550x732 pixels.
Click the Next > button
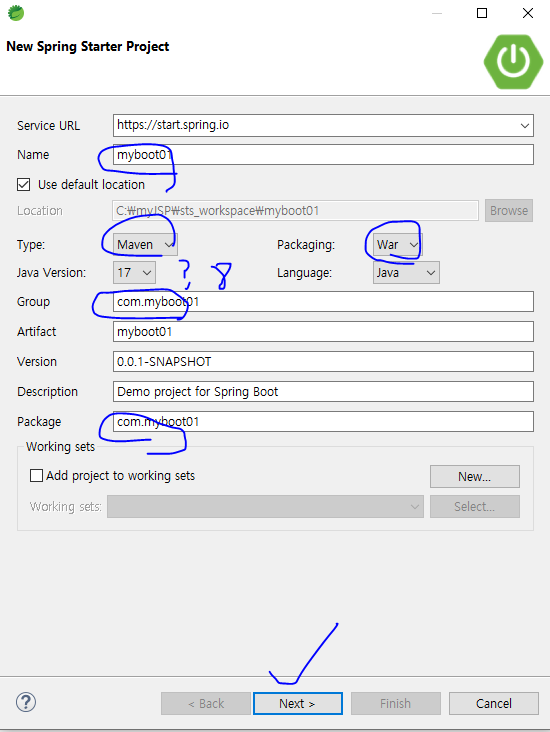click(297, 704)
